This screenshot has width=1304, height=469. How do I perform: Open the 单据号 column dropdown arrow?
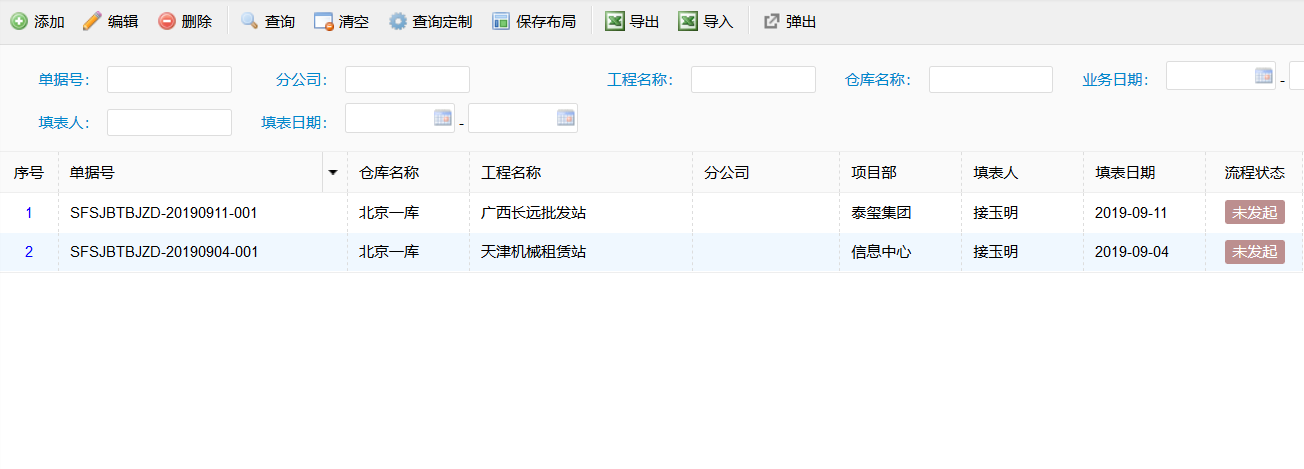point(333,173)
